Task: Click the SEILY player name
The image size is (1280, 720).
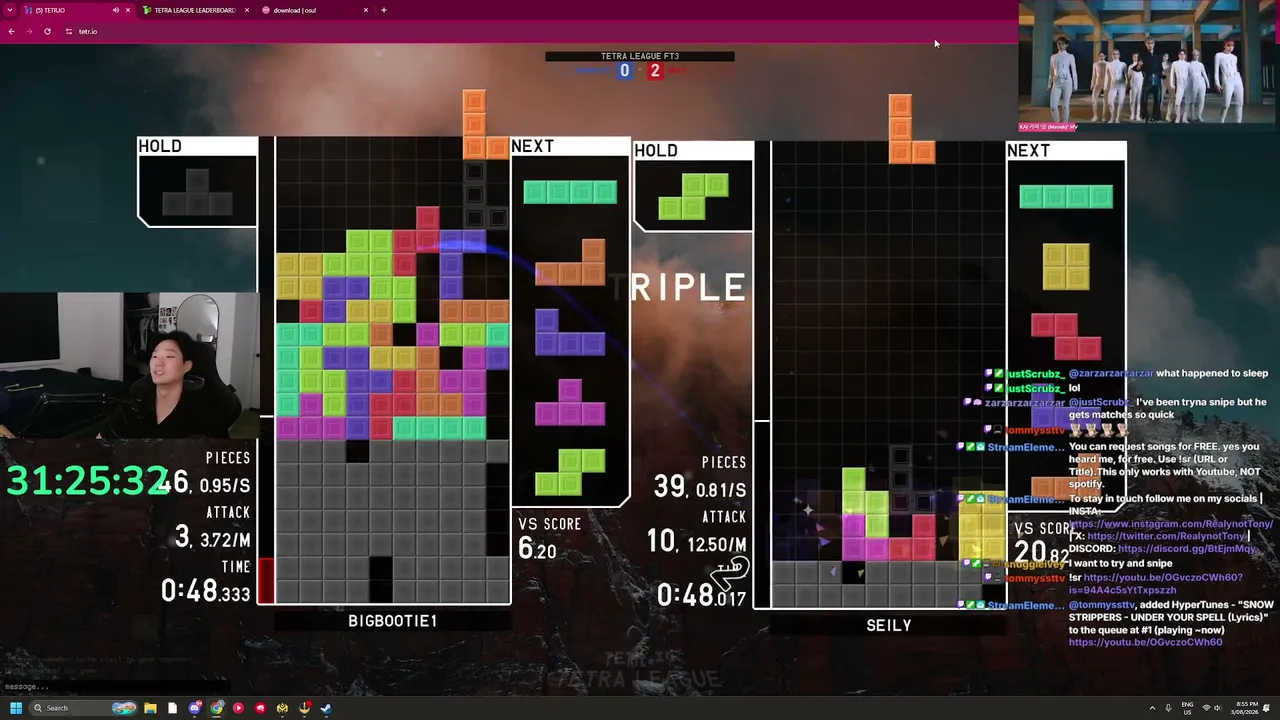Action: (x=889, y=626)
